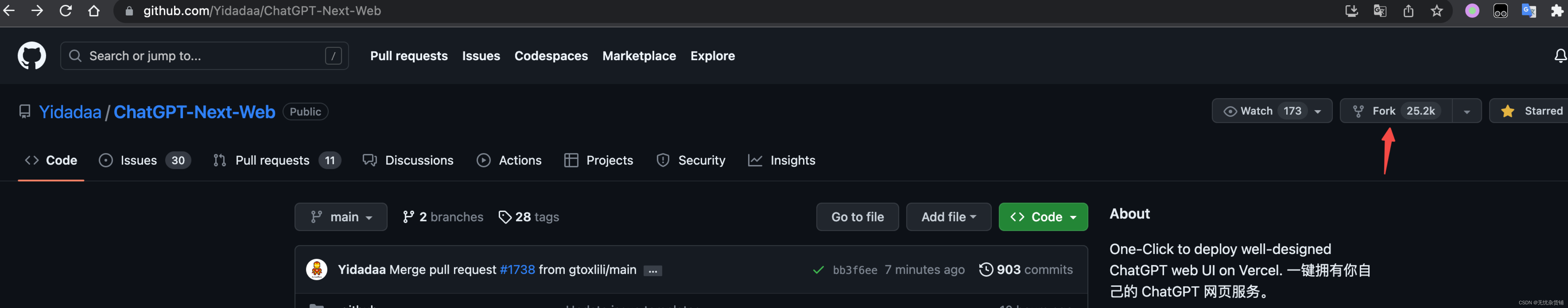Expand the commit message ellipsis button
Image resolution: width=1568 pixels, height=308 pixels.
click(x=653, y=271)
